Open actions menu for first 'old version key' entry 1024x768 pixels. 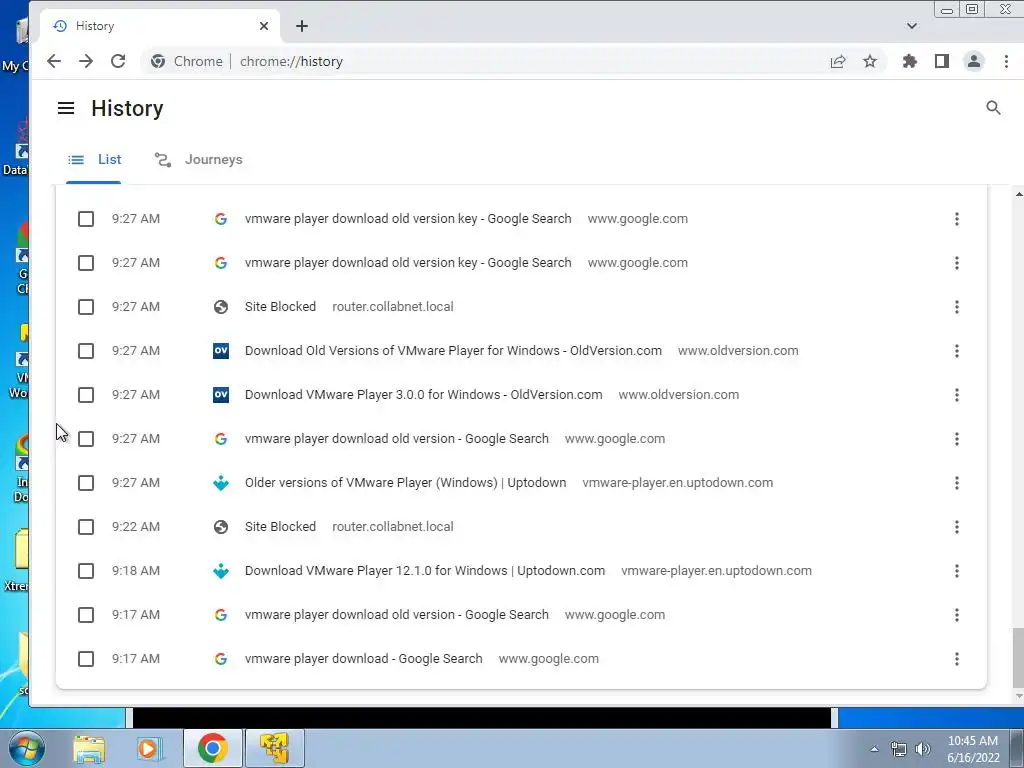point(957,219)
